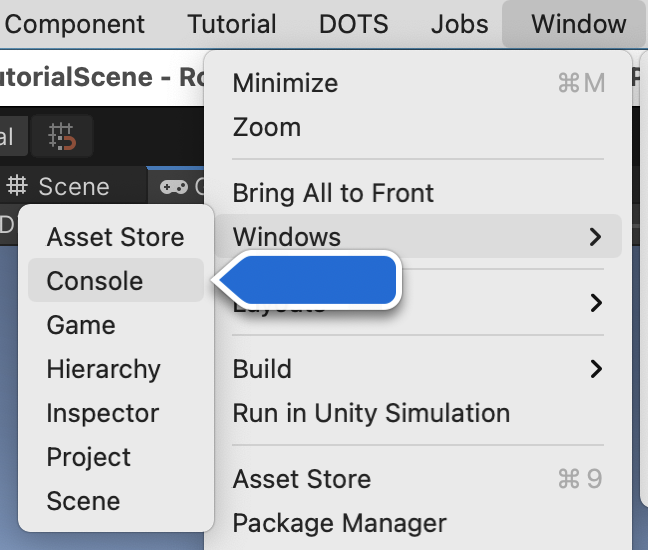The image size is (648, 550).
Task: Expand the Layouts submenu chevron
Action: tap(596, 303)
